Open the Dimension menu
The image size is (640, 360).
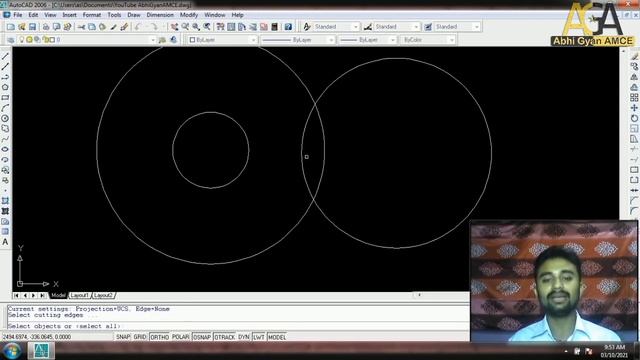tap(160, 15)
